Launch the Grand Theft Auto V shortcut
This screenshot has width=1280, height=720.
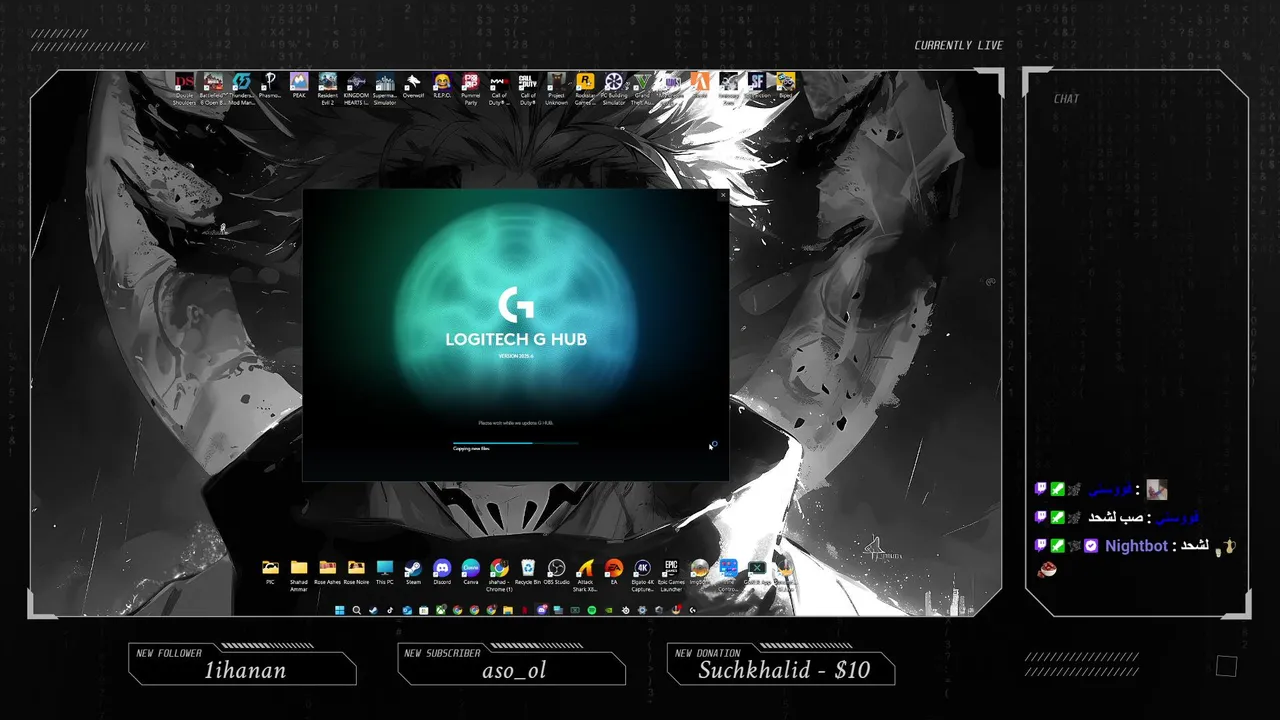[x=643, y=88]
